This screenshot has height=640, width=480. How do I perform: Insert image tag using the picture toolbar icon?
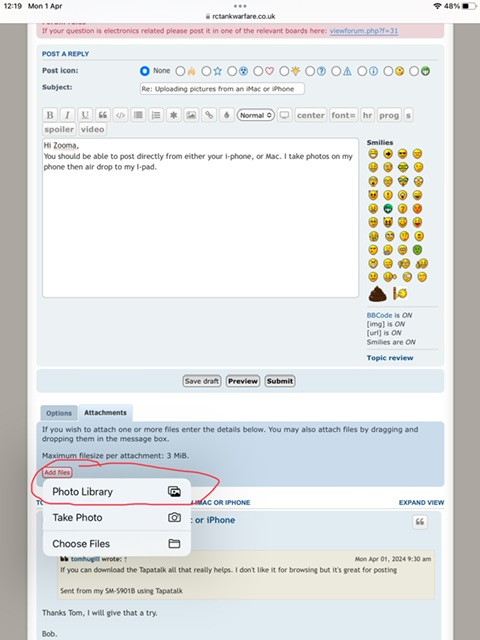click(x=191, y=115)
